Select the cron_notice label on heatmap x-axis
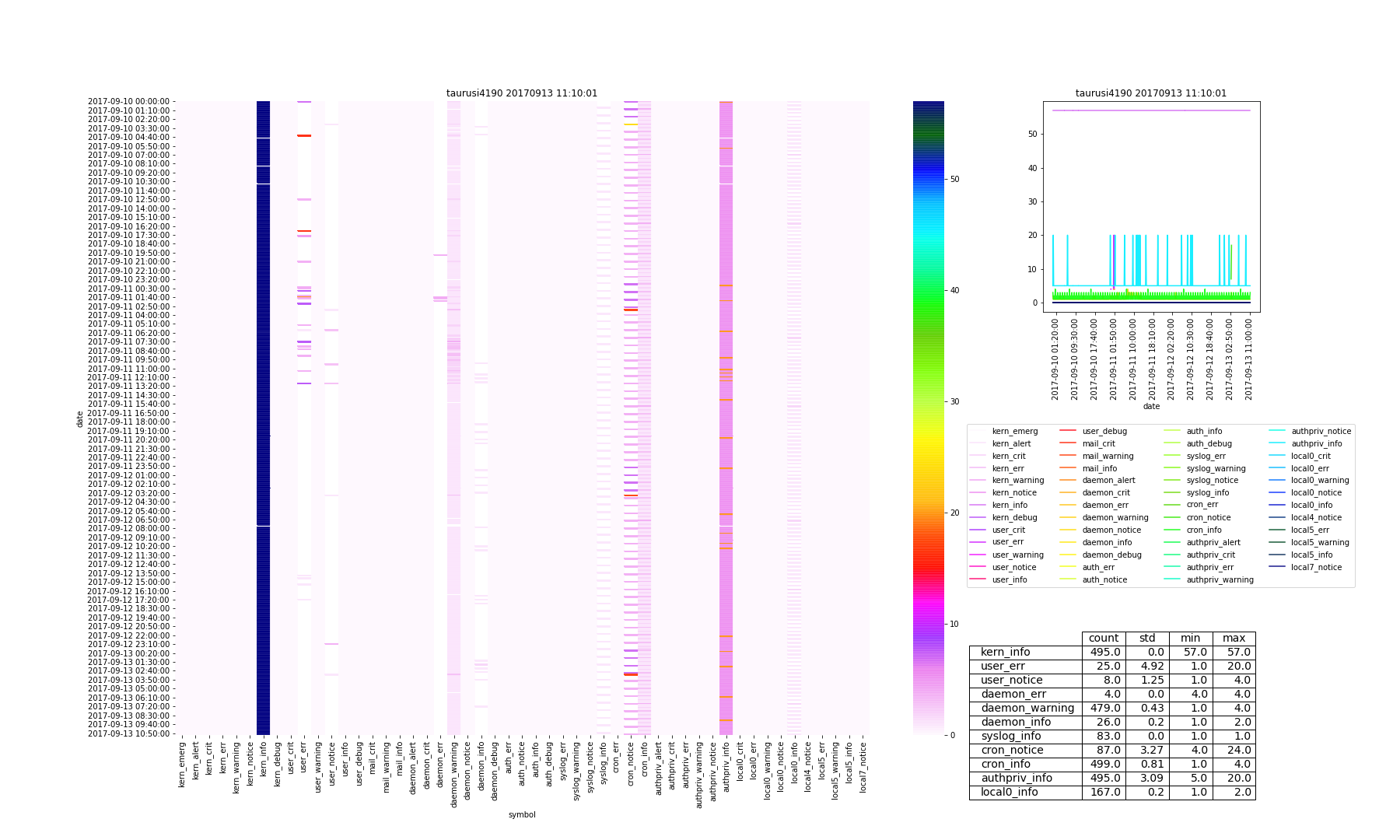Viewport: 1400px width, 840px height. (631, 765)
